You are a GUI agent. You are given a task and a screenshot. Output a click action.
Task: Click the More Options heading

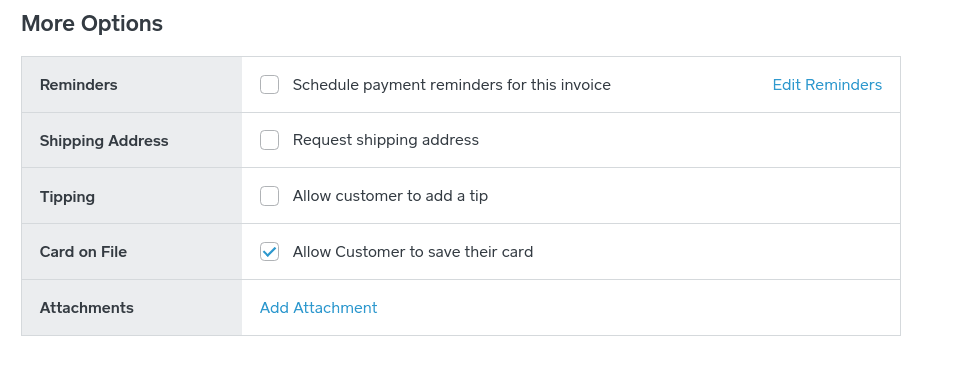pyautogui.click(x=92, y=23)
